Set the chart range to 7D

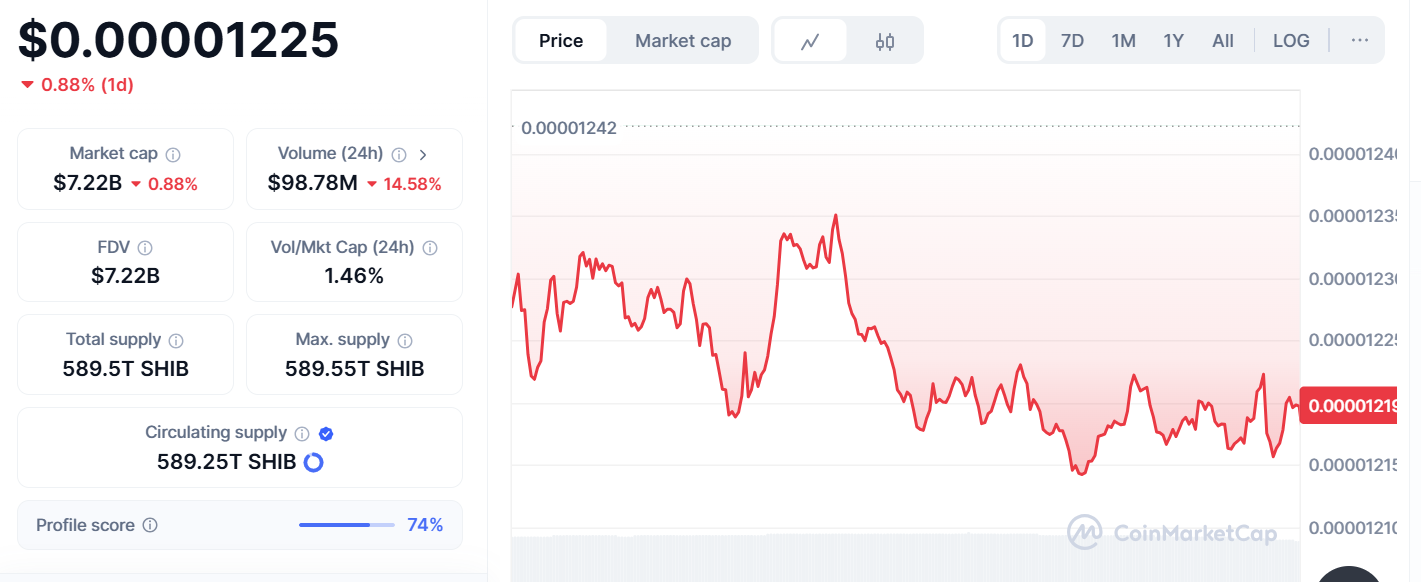(1072, 41)
